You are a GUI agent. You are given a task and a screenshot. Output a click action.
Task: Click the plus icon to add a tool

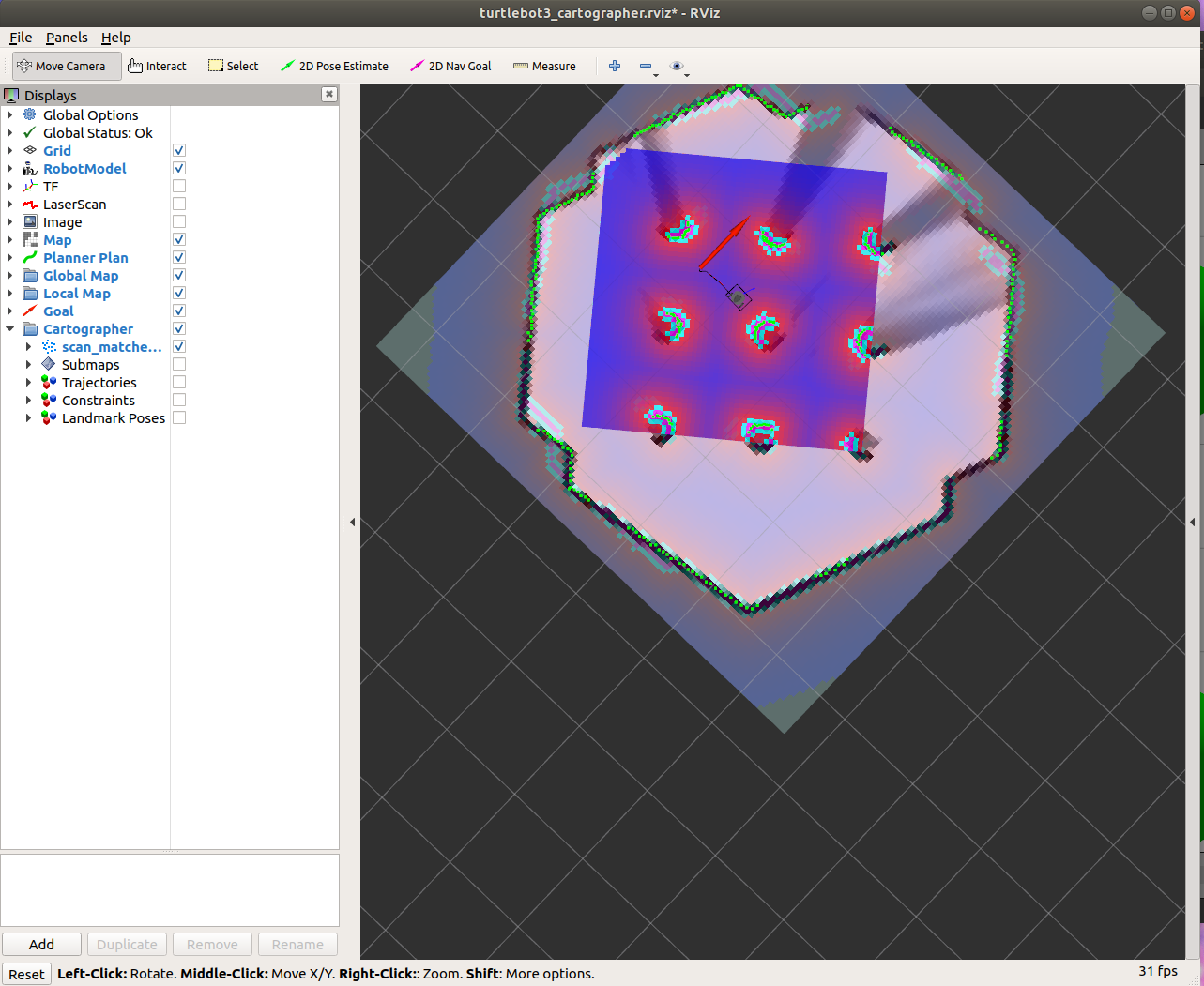[615, 66]
